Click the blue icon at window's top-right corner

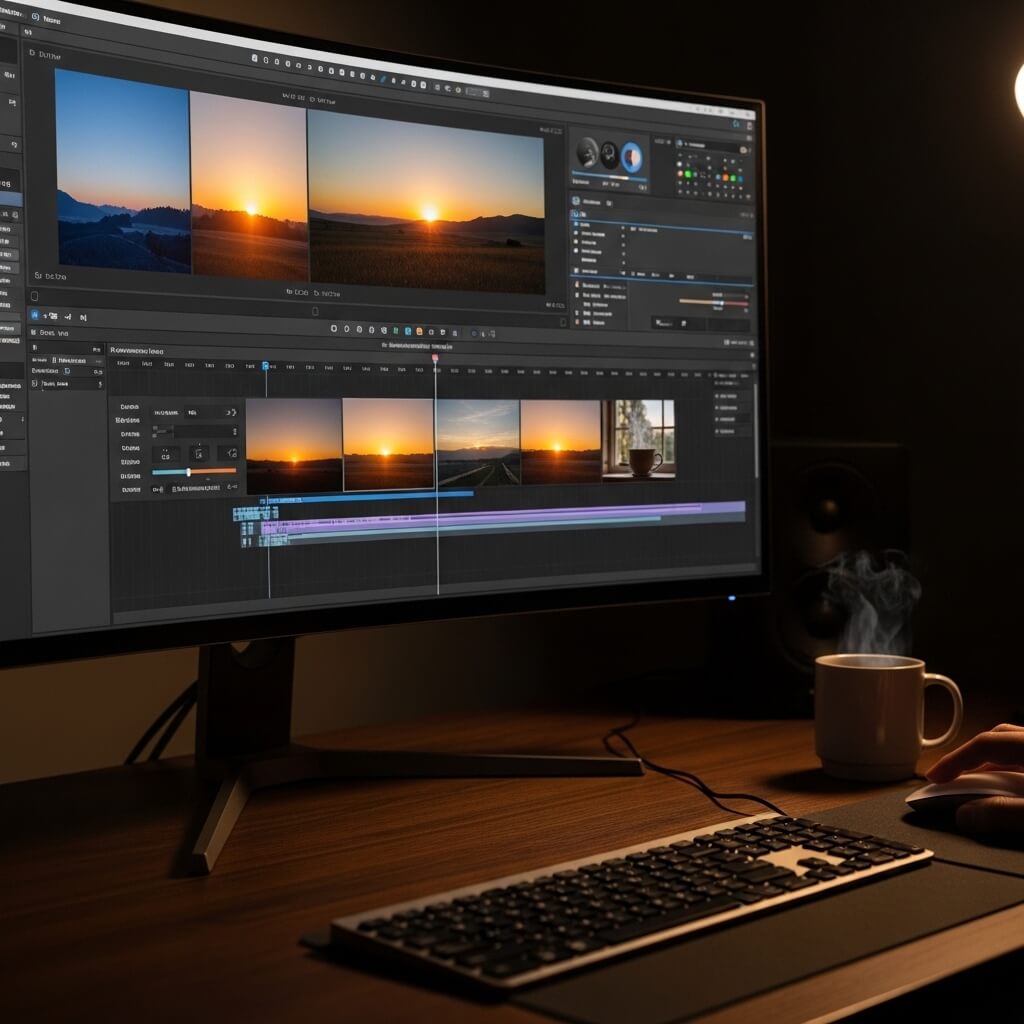[x=736, y=122]
